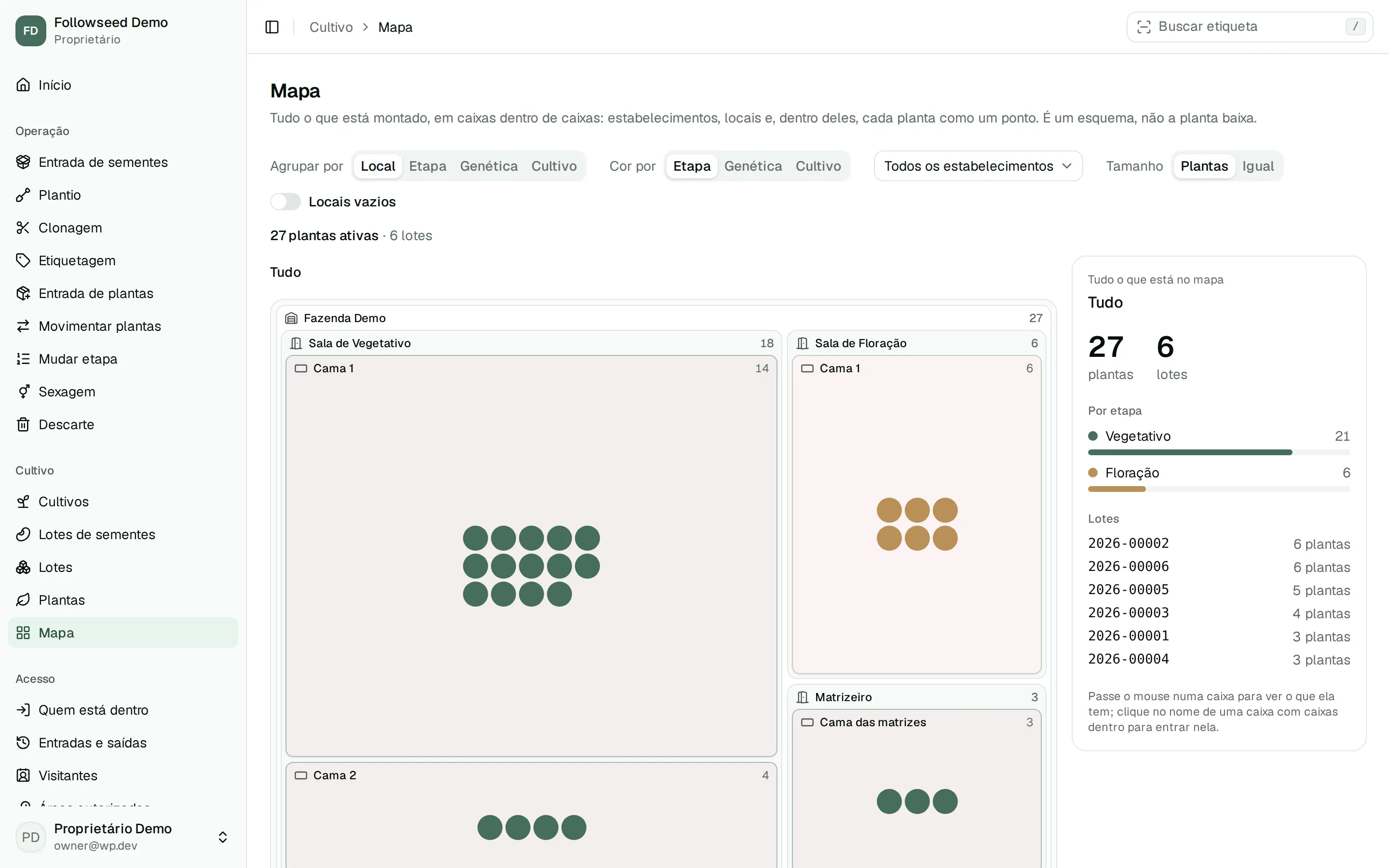Open Etiquetagem tag icon
Screen dimensions: 1389x868
(23, 260)
